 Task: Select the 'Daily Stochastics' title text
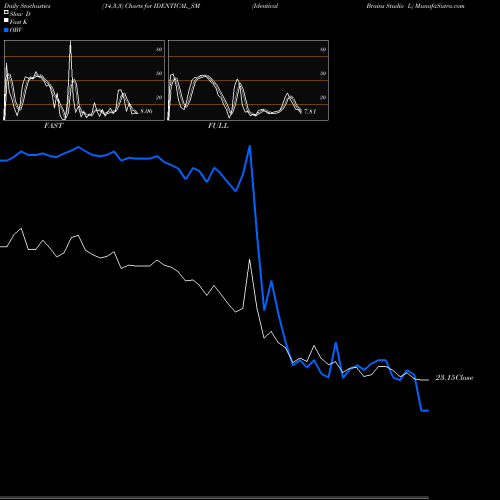point(27,6)
